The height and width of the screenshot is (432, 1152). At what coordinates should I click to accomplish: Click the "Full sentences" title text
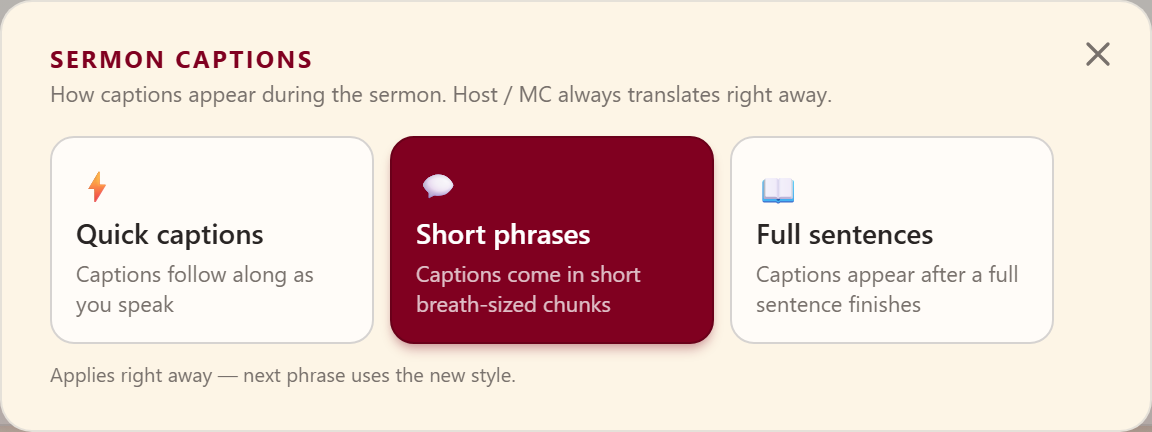click(x=845, y=235)
